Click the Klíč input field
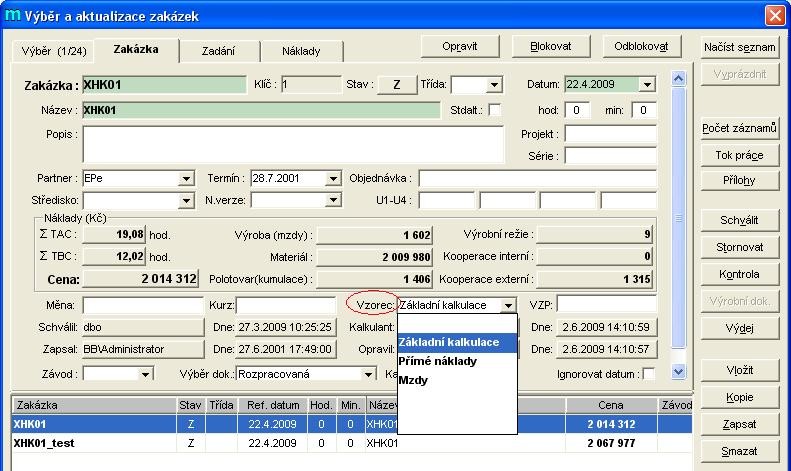This screenshot has width=791, height=471. (x=311, y=84)
